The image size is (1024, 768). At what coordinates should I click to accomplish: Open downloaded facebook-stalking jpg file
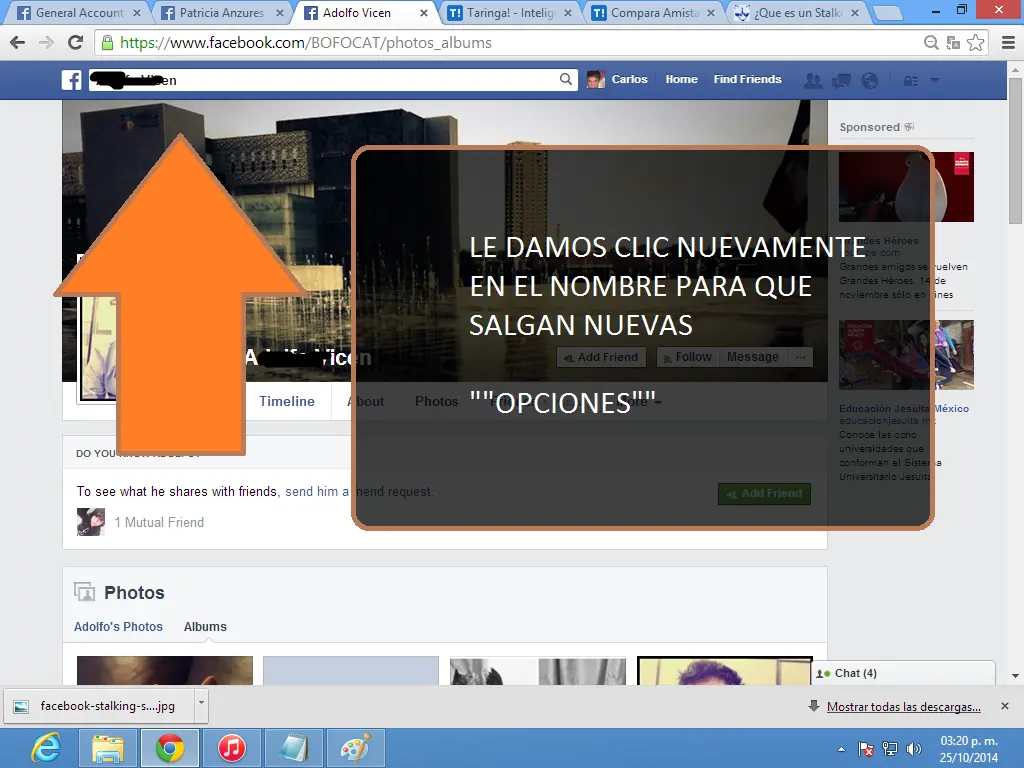(x=98, y=706)
